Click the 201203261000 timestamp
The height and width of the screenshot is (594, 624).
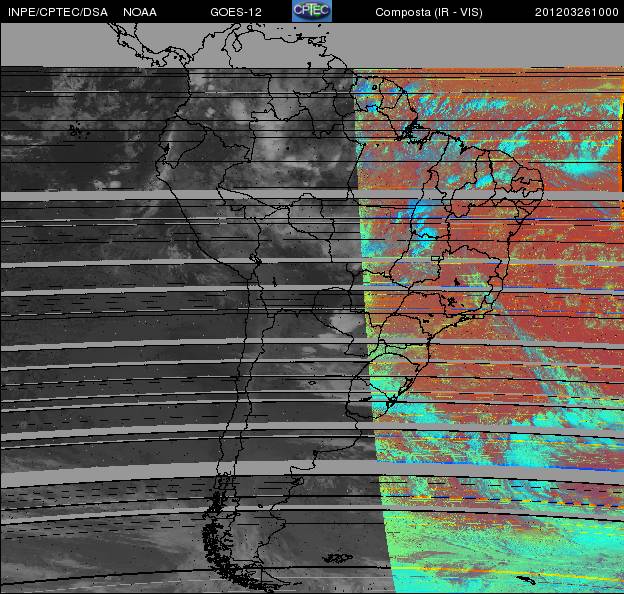coord(576,12)
